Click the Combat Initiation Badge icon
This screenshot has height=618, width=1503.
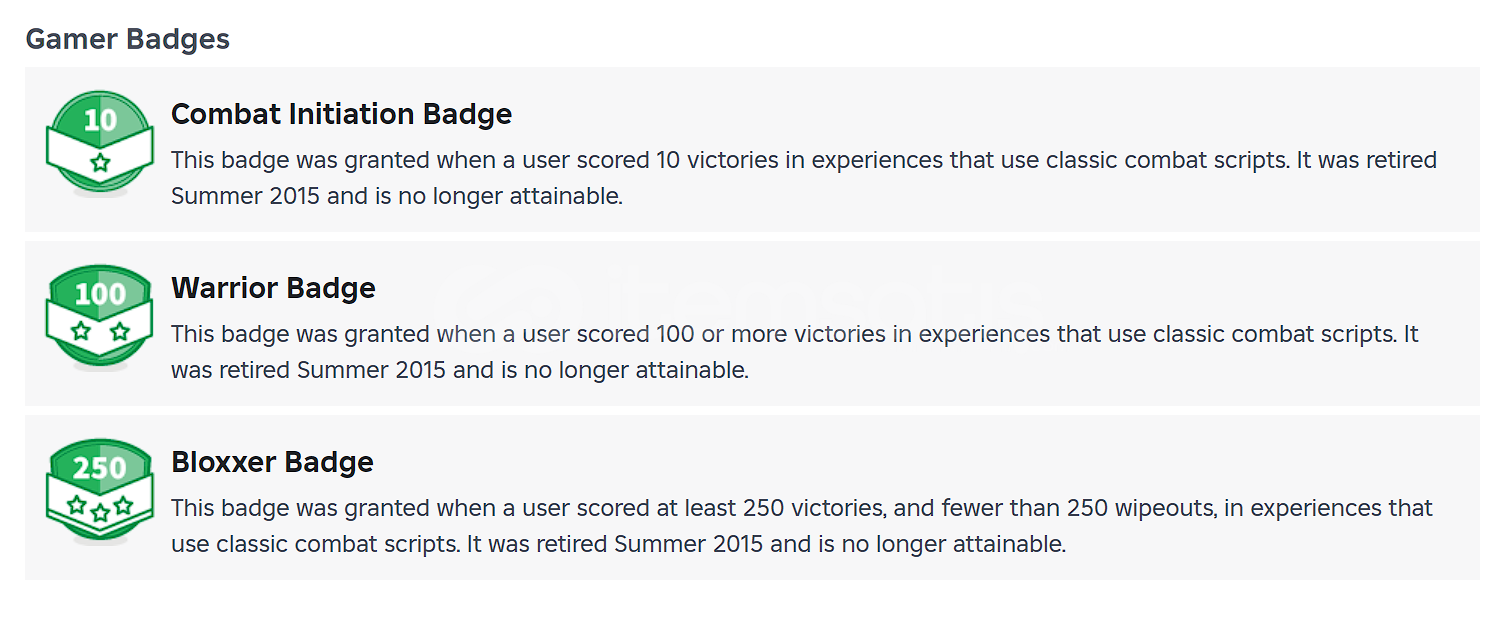tap(99, 143)
